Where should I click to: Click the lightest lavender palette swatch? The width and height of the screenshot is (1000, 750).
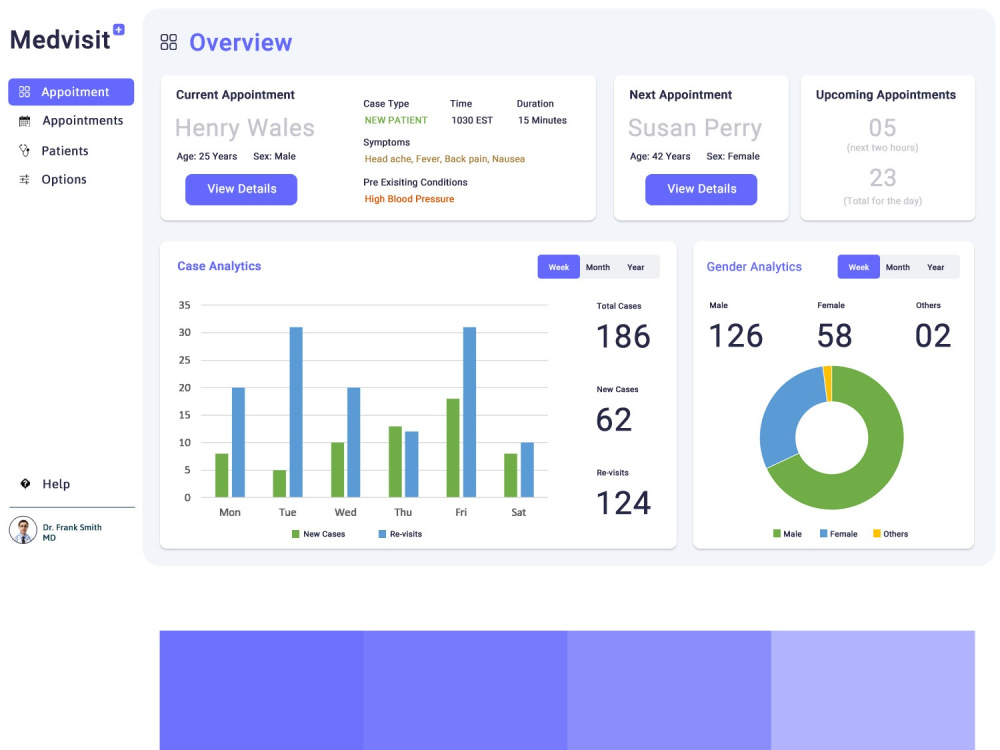(x=873, y=690)
